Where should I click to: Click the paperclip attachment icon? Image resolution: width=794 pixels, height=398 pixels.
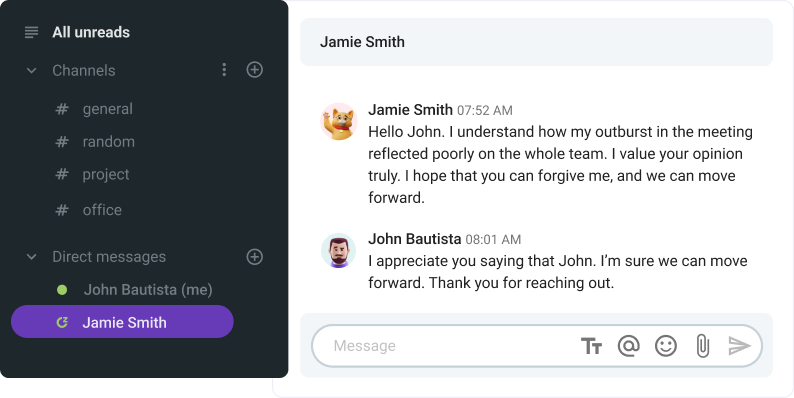tap(703, 346)
